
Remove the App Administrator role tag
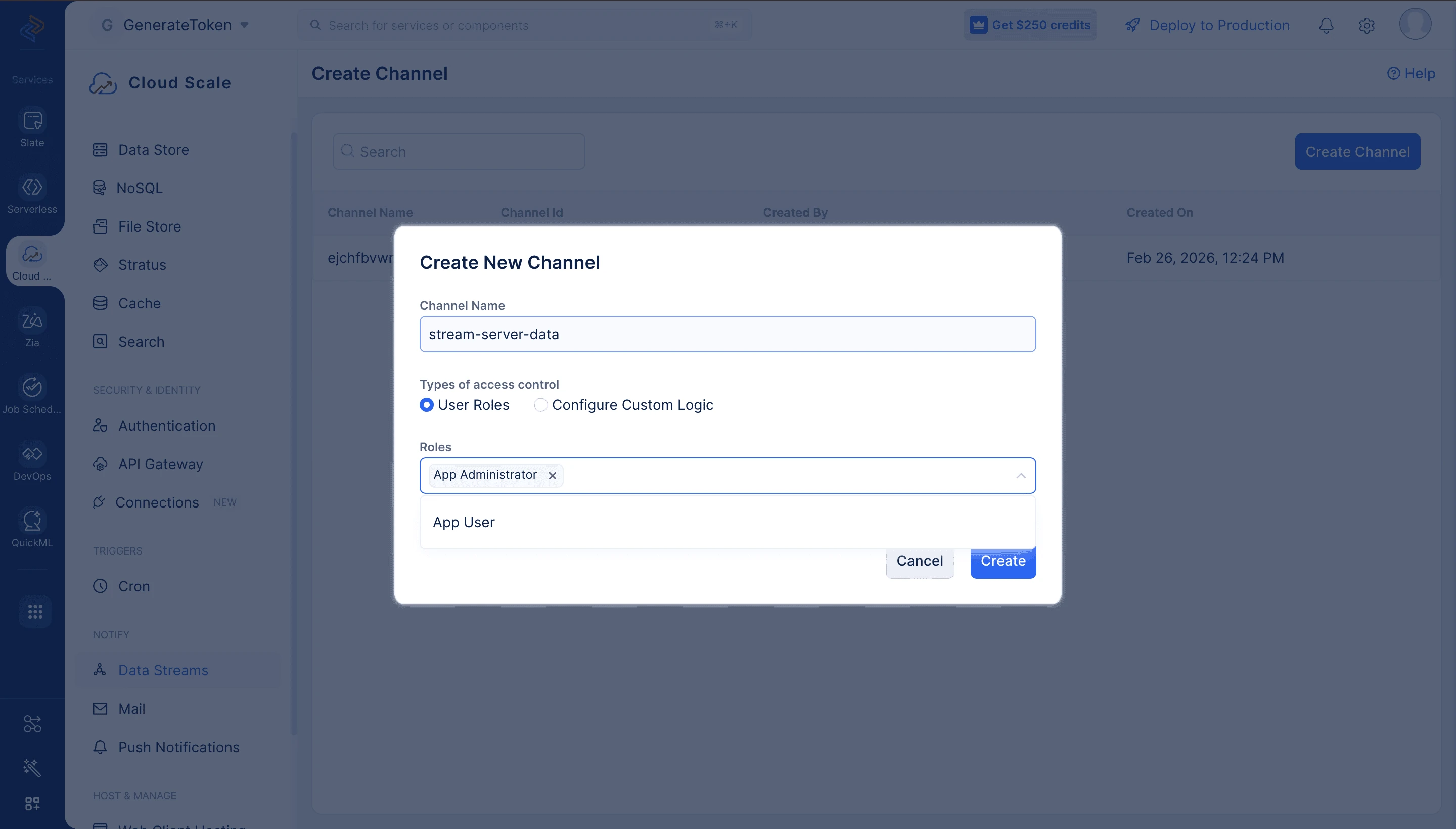(x=552, y=476)
